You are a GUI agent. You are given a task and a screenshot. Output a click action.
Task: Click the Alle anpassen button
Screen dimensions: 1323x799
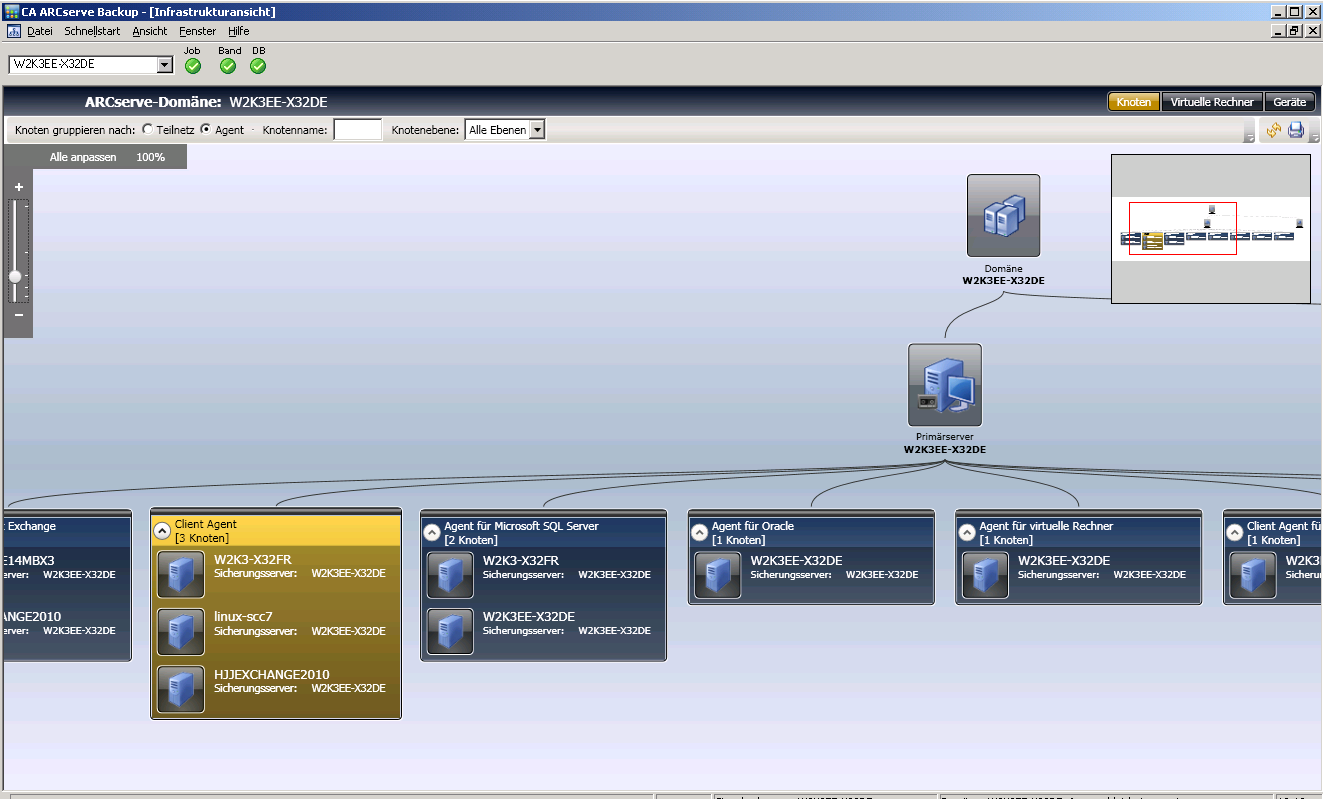(x=83, y=157)
